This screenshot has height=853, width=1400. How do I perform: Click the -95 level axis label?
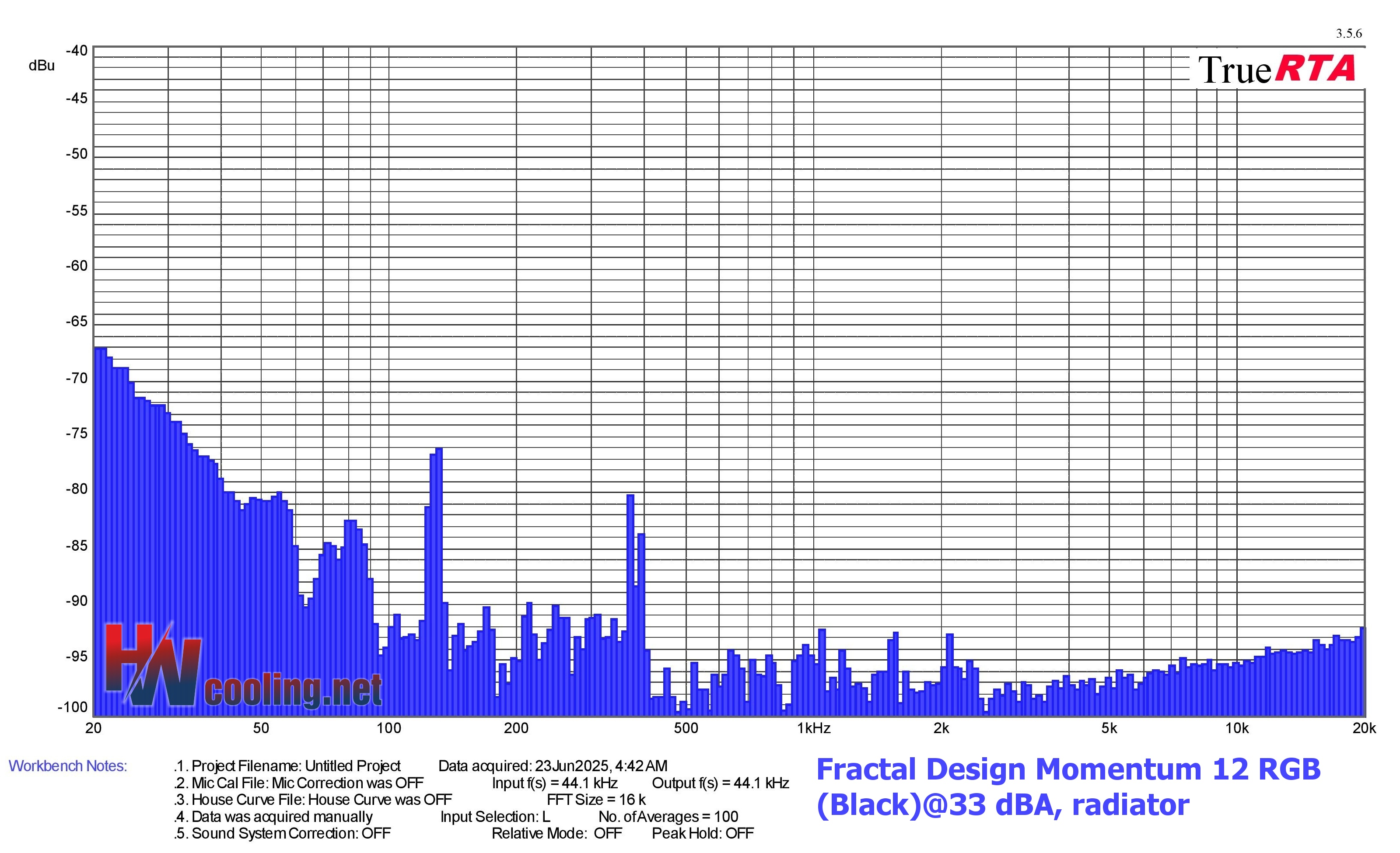[77, 657]
